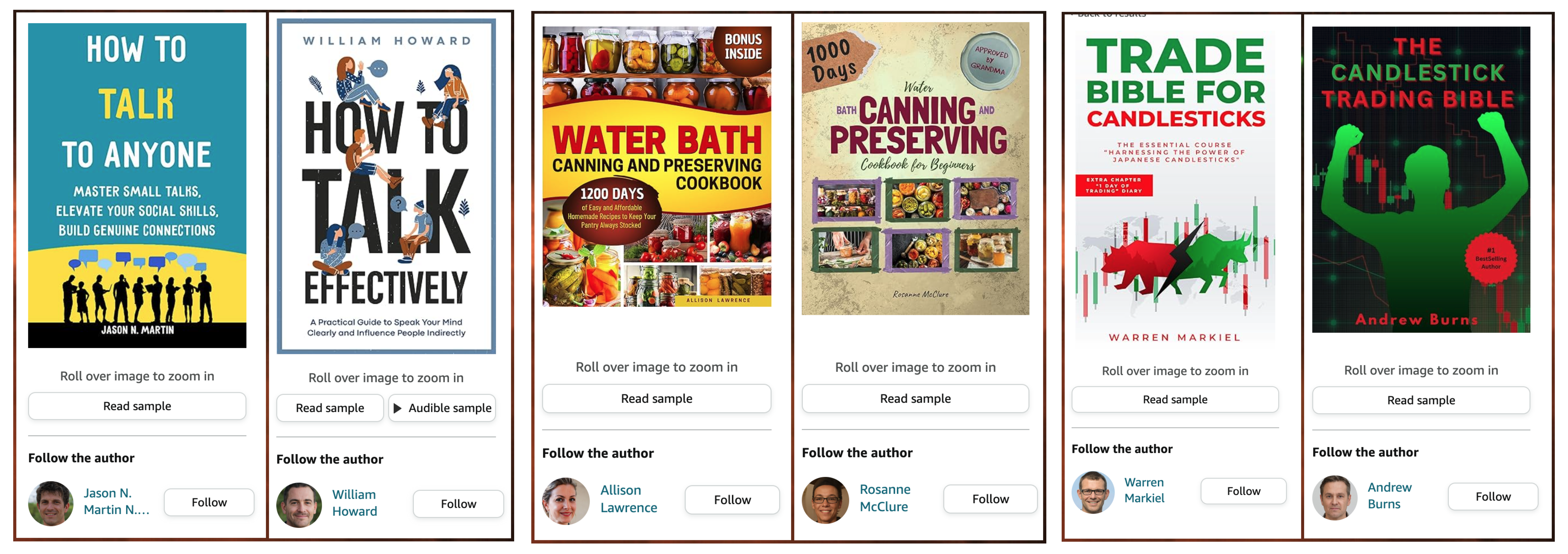
Task: Click Rosanne McClure's author profile photo
Action: pos(825,500)
